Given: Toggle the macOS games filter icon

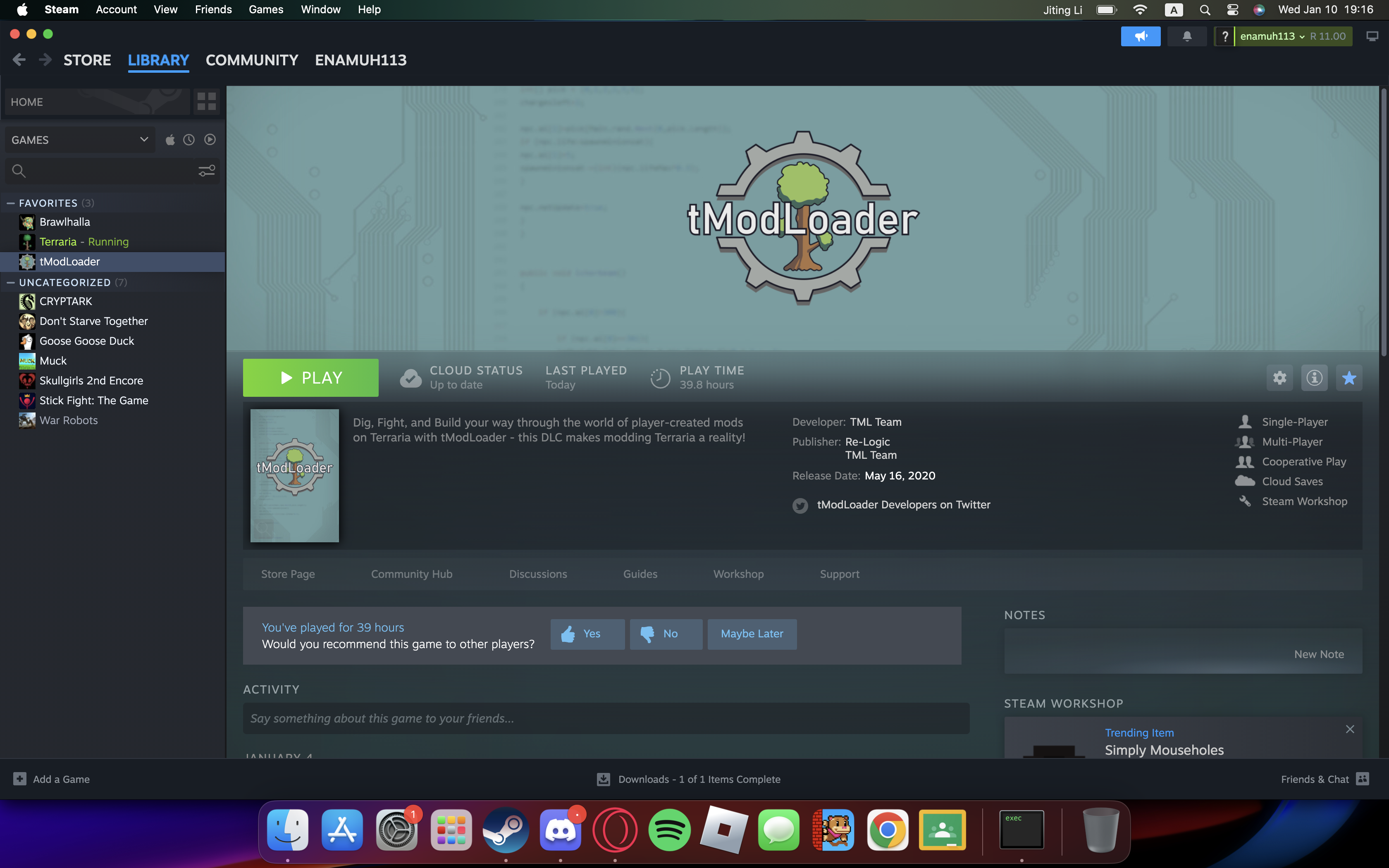Looking at the screenshot, I should tap(170, 140).
